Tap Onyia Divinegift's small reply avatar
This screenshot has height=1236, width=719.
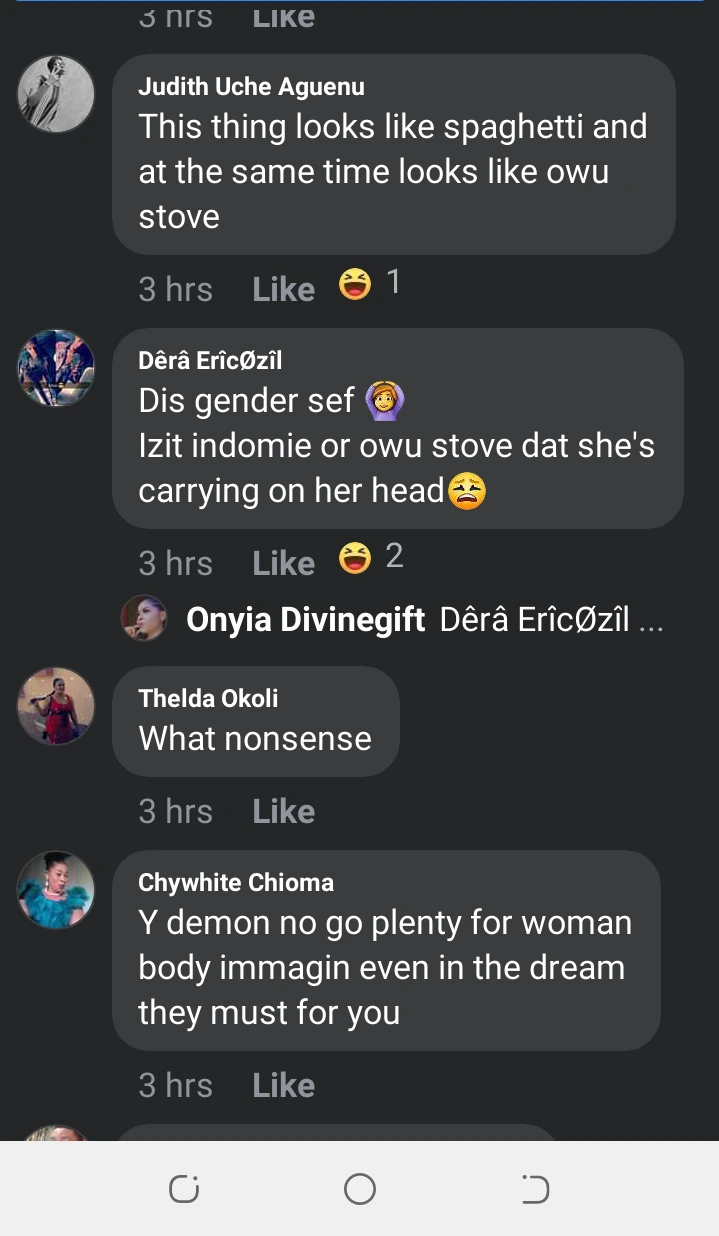coord(141,619)
